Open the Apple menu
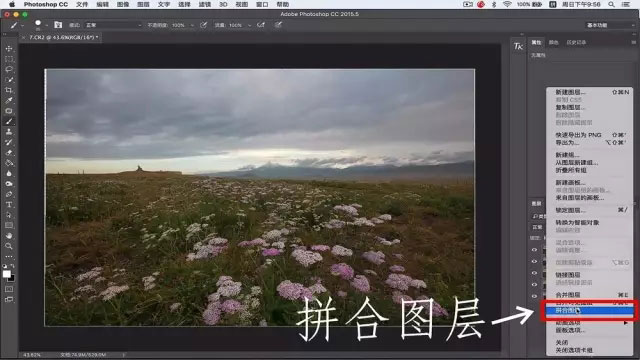Screen dimensions: 640x360 12,4
